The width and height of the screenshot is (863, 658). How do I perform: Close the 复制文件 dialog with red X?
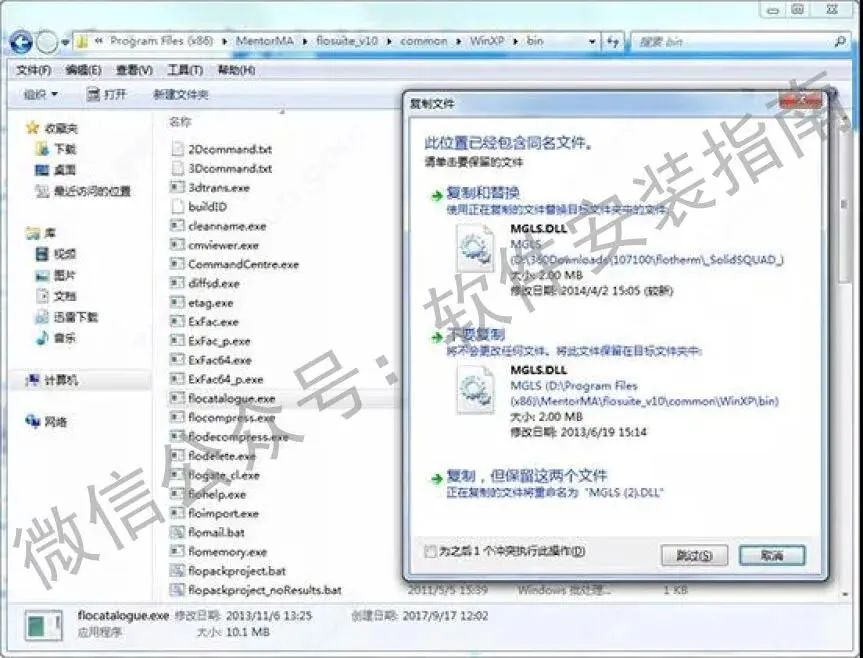802,100
